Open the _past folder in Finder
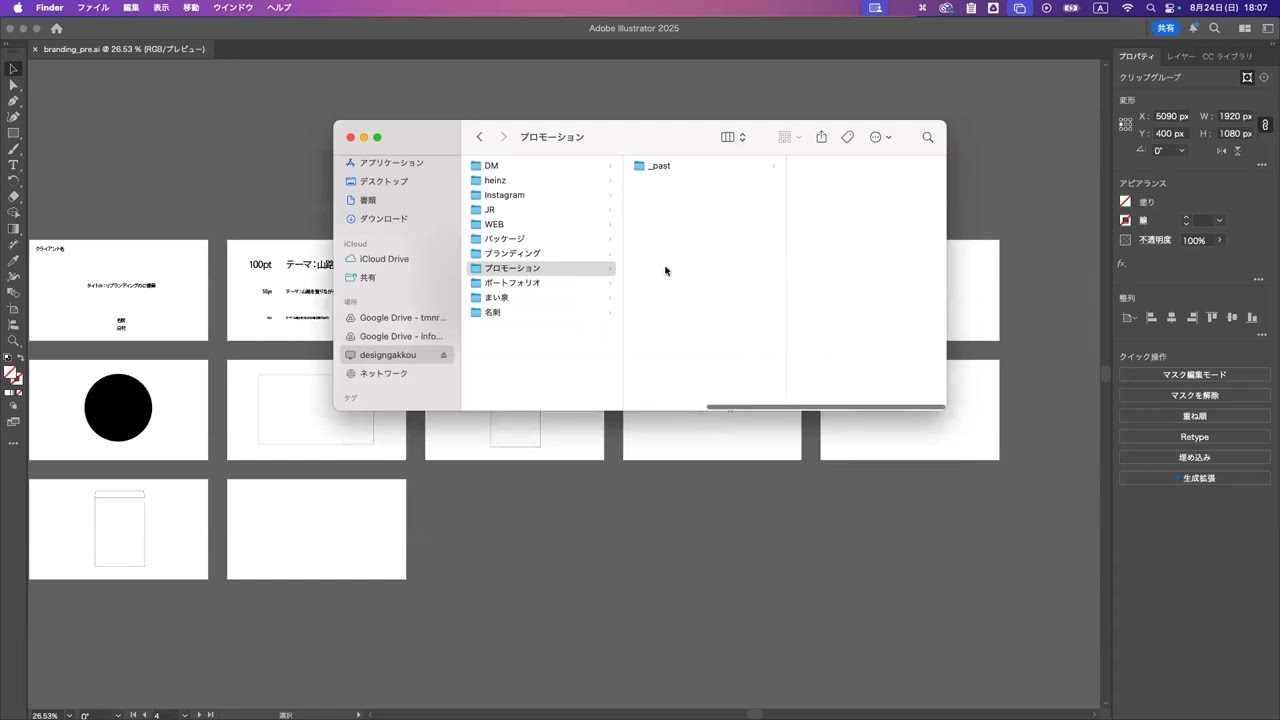This screenshot has height=720, width=1280. coord(704,166)
